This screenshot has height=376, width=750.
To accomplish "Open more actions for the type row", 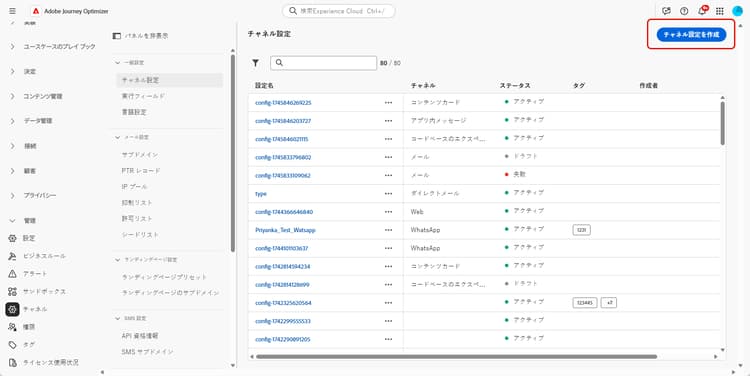I will pos(388,194).
